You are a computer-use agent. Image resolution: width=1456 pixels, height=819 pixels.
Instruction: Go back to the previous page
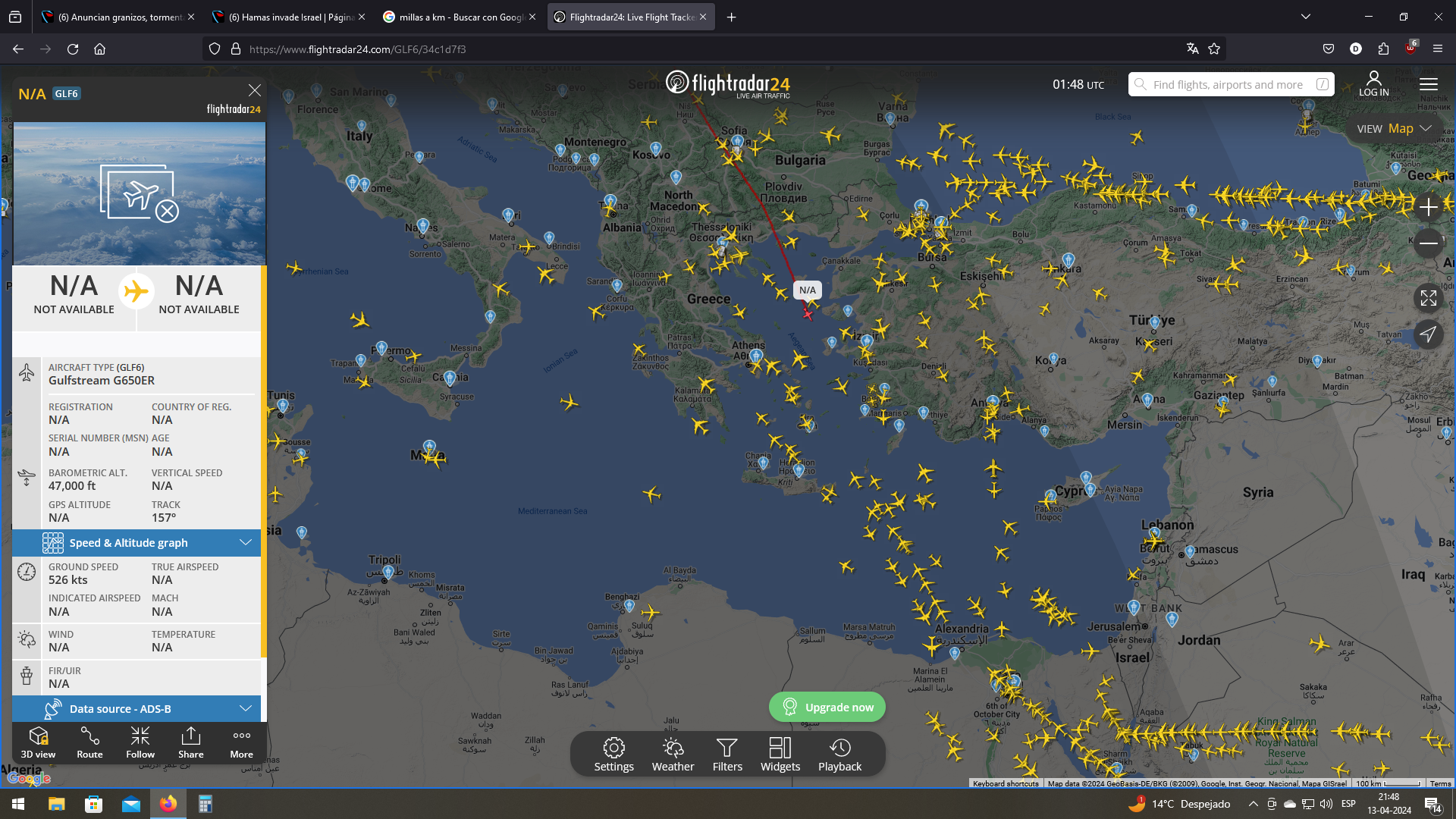pos(18,49)
